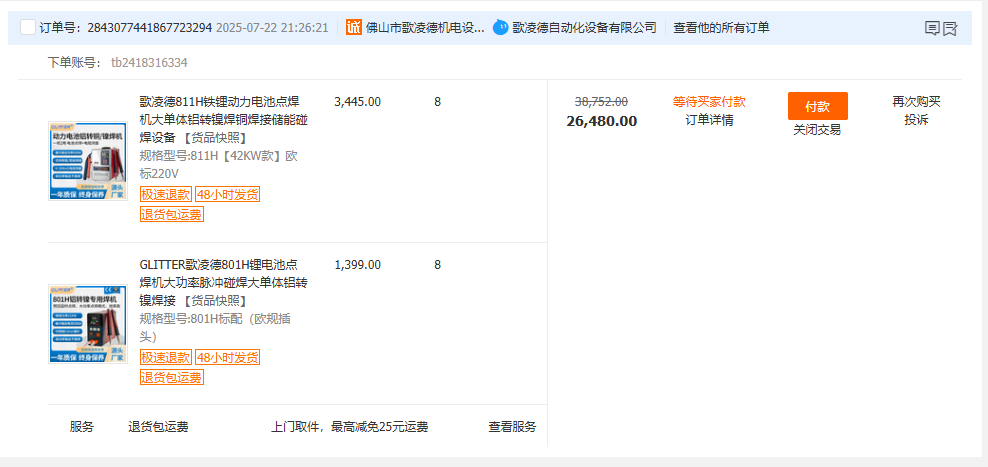The height and width of the screenshot is (467, 988).
Task: Click 退货包运费 tag under 801H item
Action: [171, 378]
